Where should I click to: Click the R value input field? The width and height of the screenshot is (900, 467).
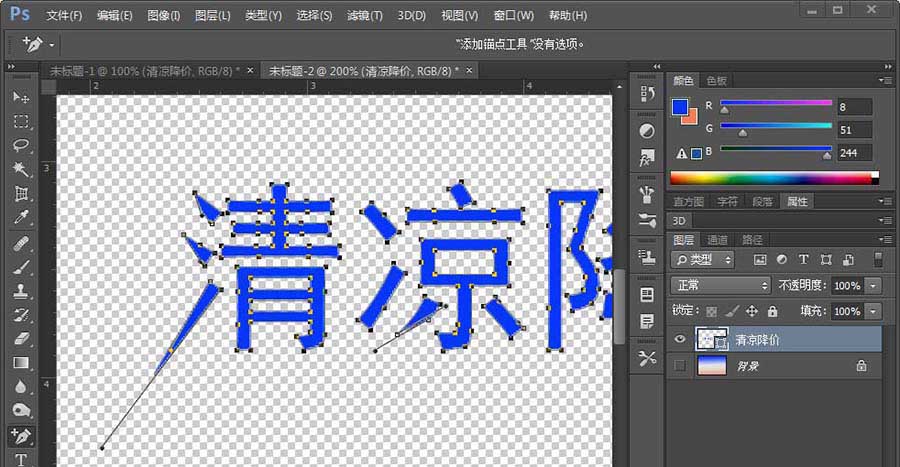[855, 107]
